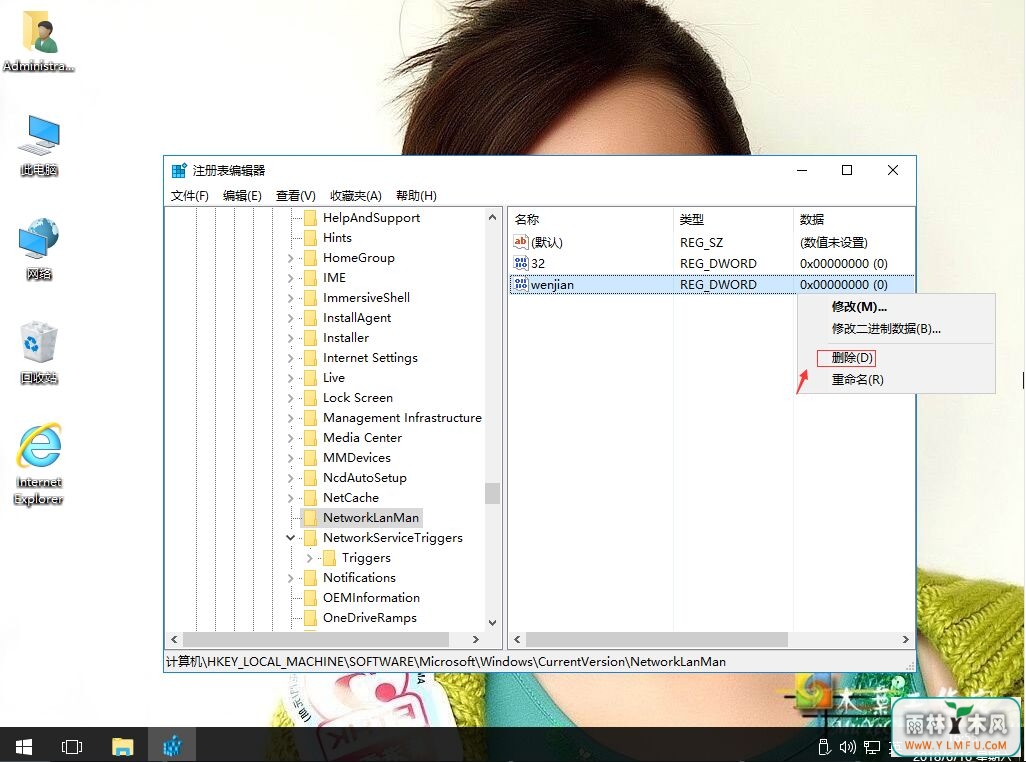The width and height of the screenshot is (1026, 762).
Task: Click the OneDriveRamps folder icon
Action: pos(311,617)
